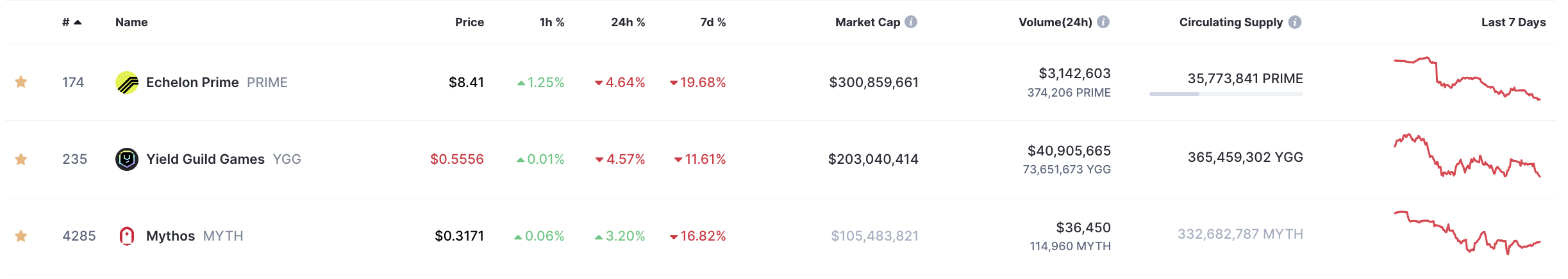Sort the table by 24h % column
This screenshot has height=279, width=1568.
point(628,22)
